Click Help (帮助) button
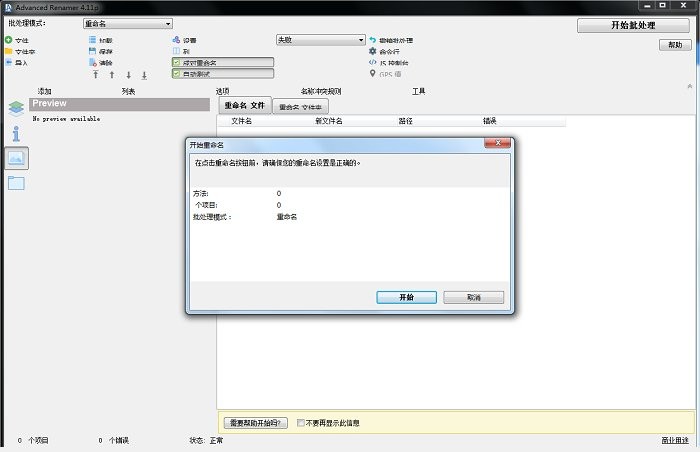This screenshot has width=700, height=452. point(675,45)
